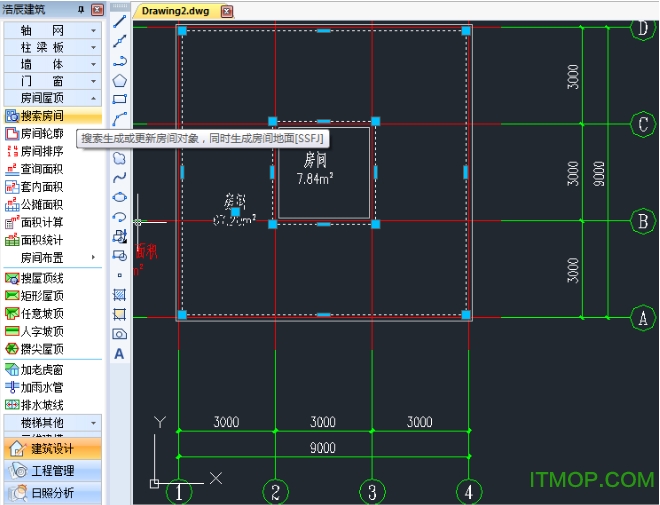Open the 房间布置 submenu arrow
This screenshot has height=505, width=660.
coord(93,257)
